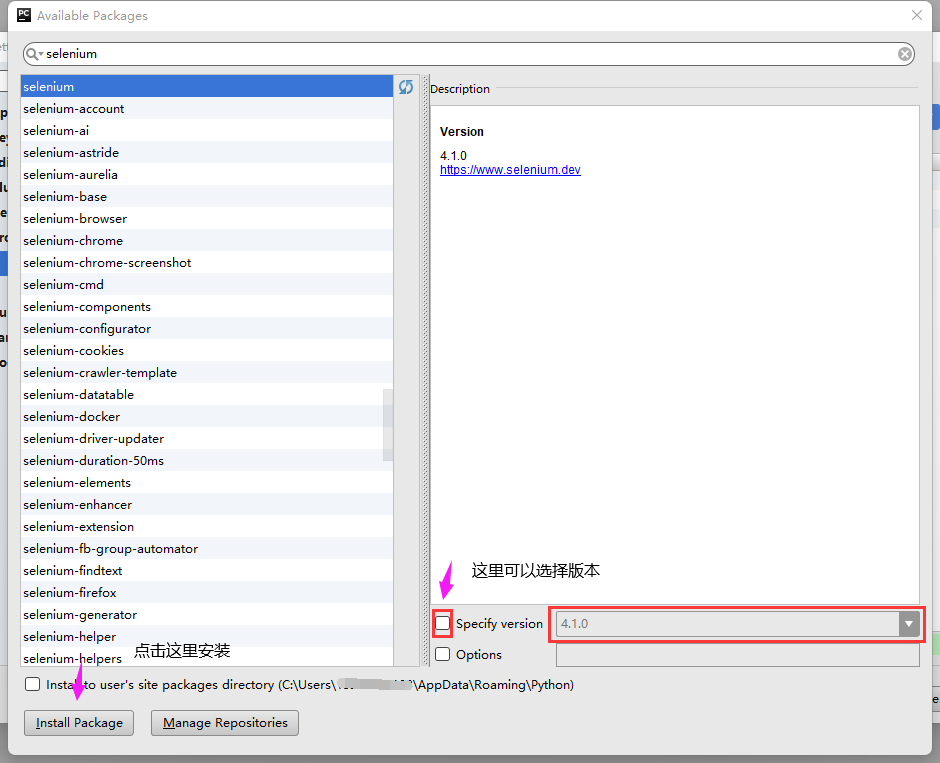
Task: Select selenium-base package
Action: coord(207,197)
